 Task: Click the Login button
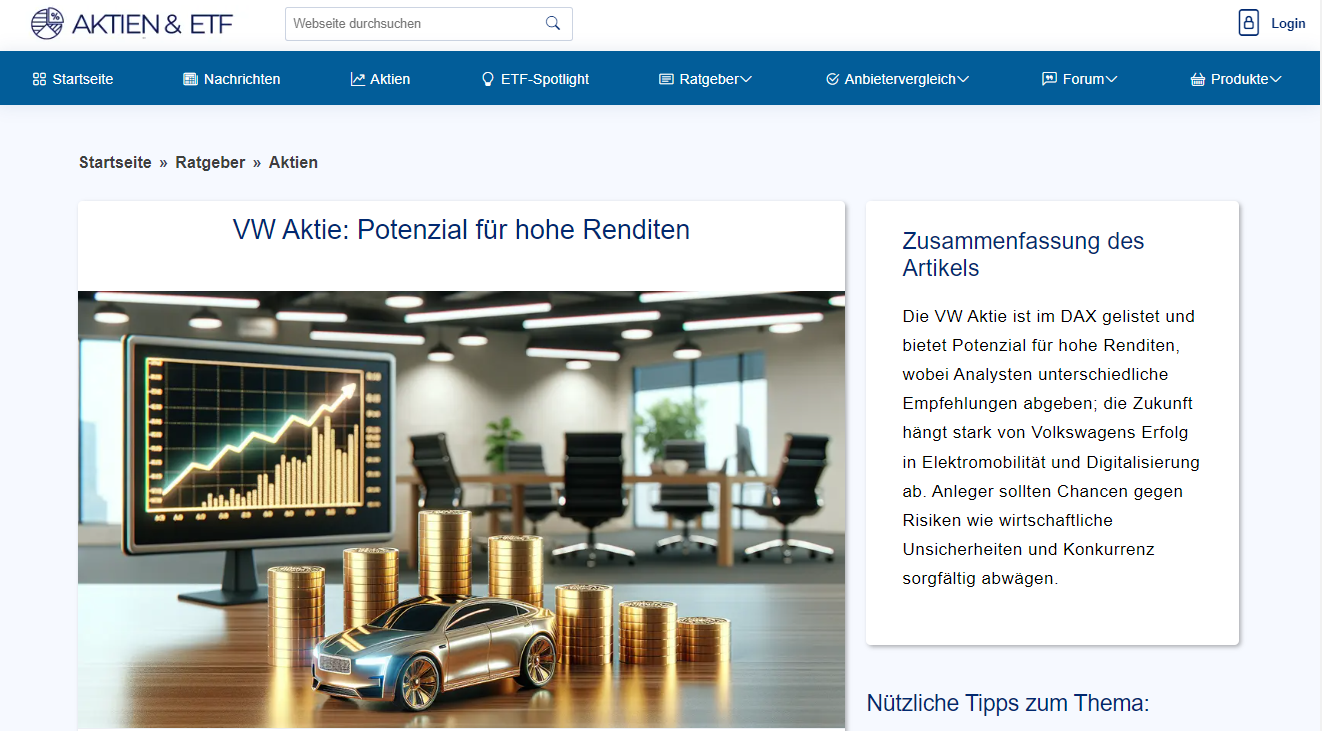tap(1288, 22)
